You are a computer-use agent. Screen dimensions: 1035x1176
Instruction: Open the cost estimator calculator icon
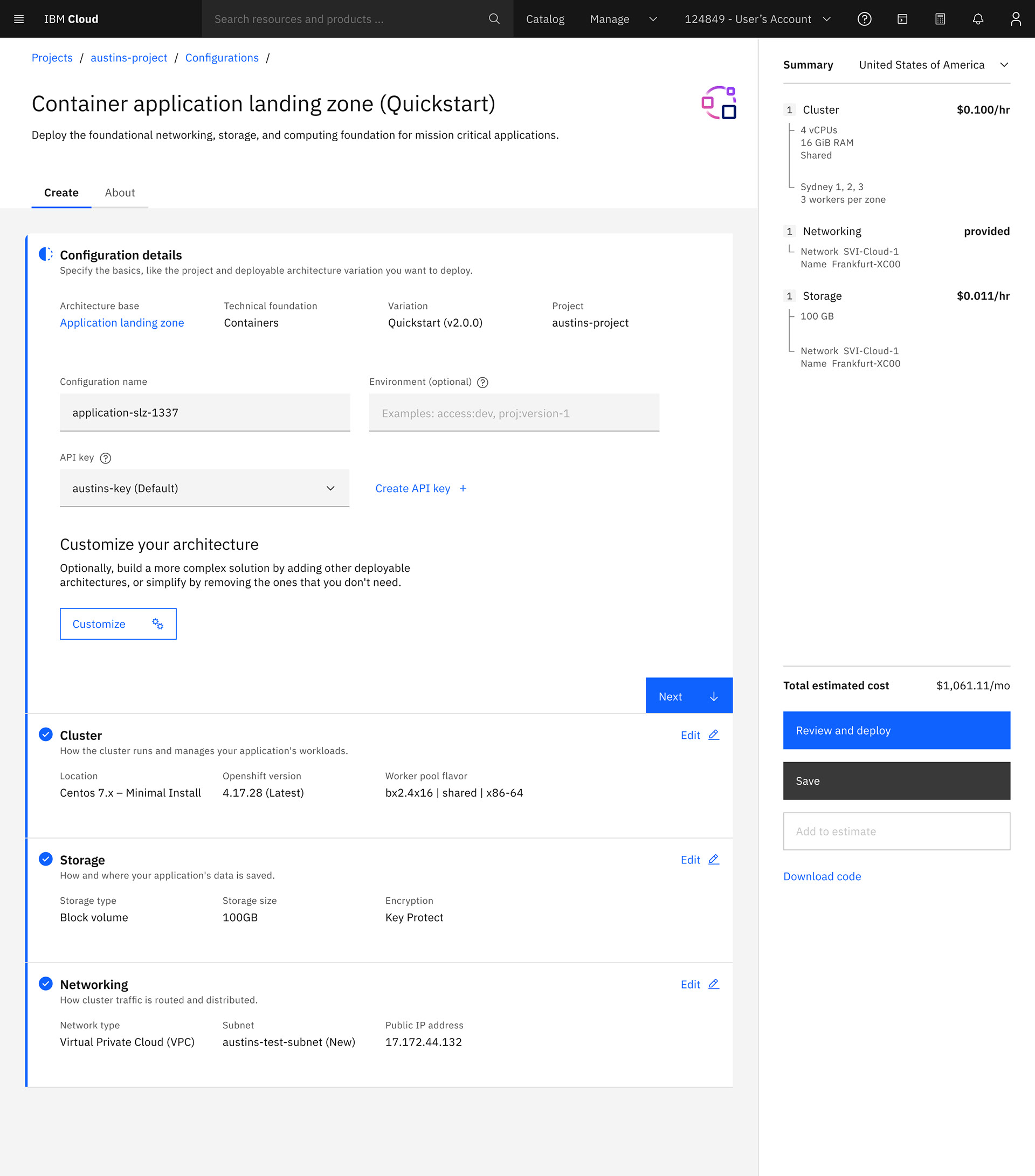[x=940, y=19]
